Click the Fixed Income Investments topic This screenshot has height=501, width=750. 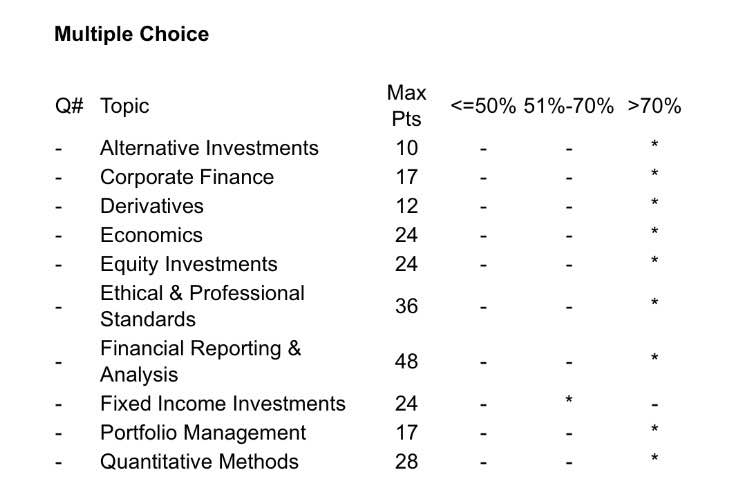click(223, 404)
